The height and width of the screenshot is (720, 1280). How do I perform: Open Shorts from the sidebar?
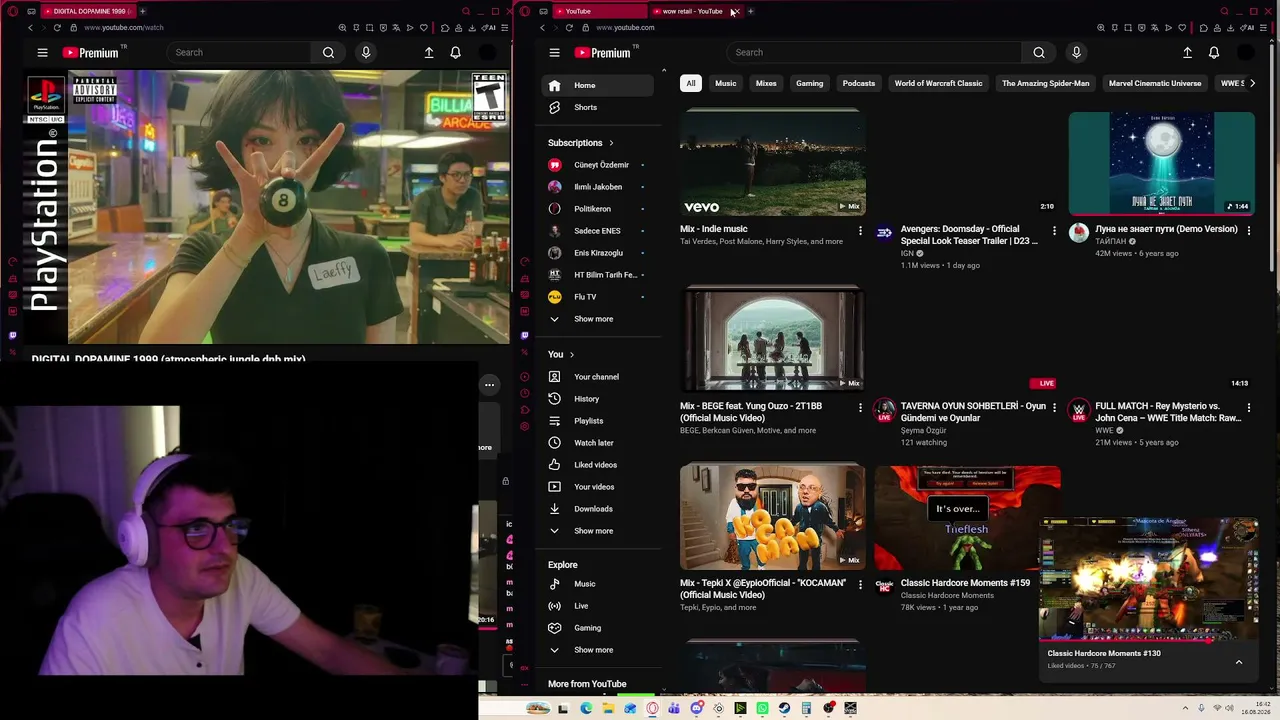coord(597,107)
